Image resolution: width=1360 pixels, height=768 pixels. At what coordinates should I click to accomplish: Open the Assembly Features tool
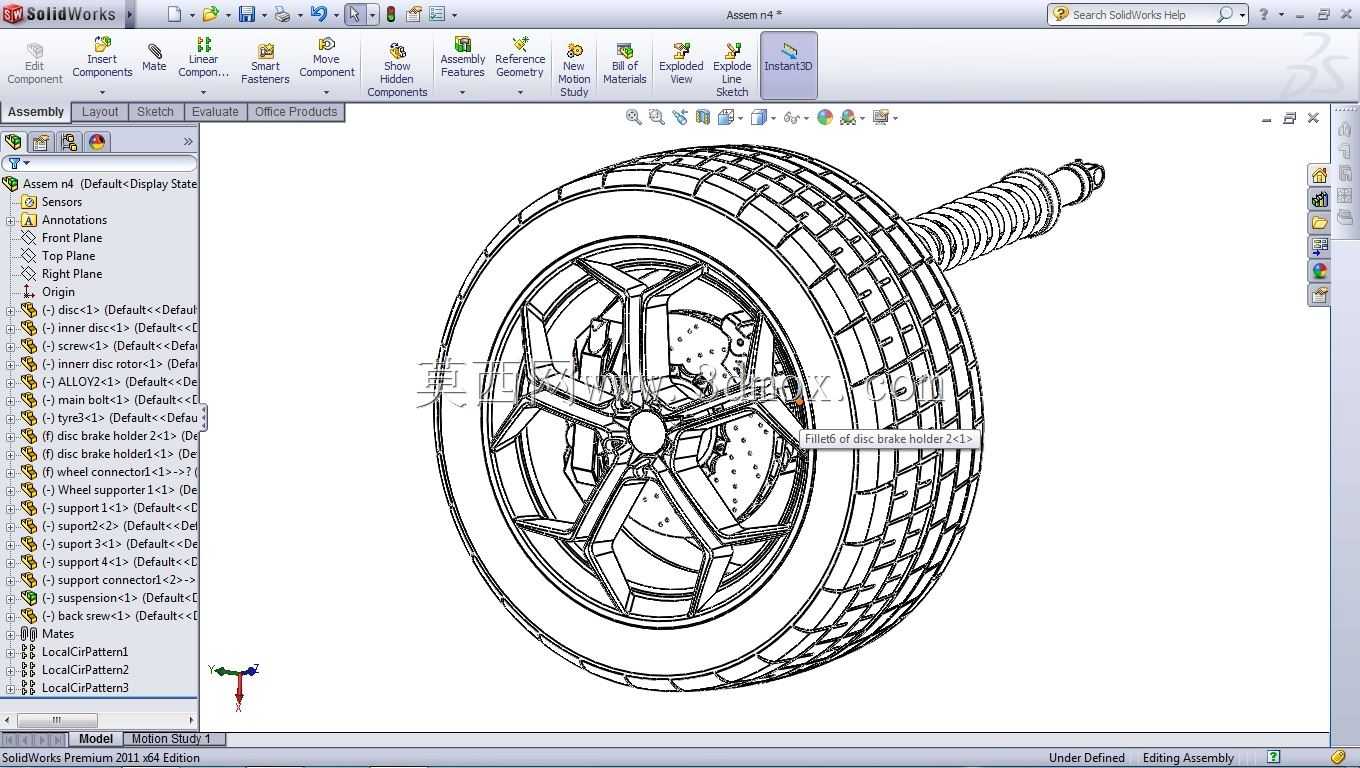(x=463, y=57)
